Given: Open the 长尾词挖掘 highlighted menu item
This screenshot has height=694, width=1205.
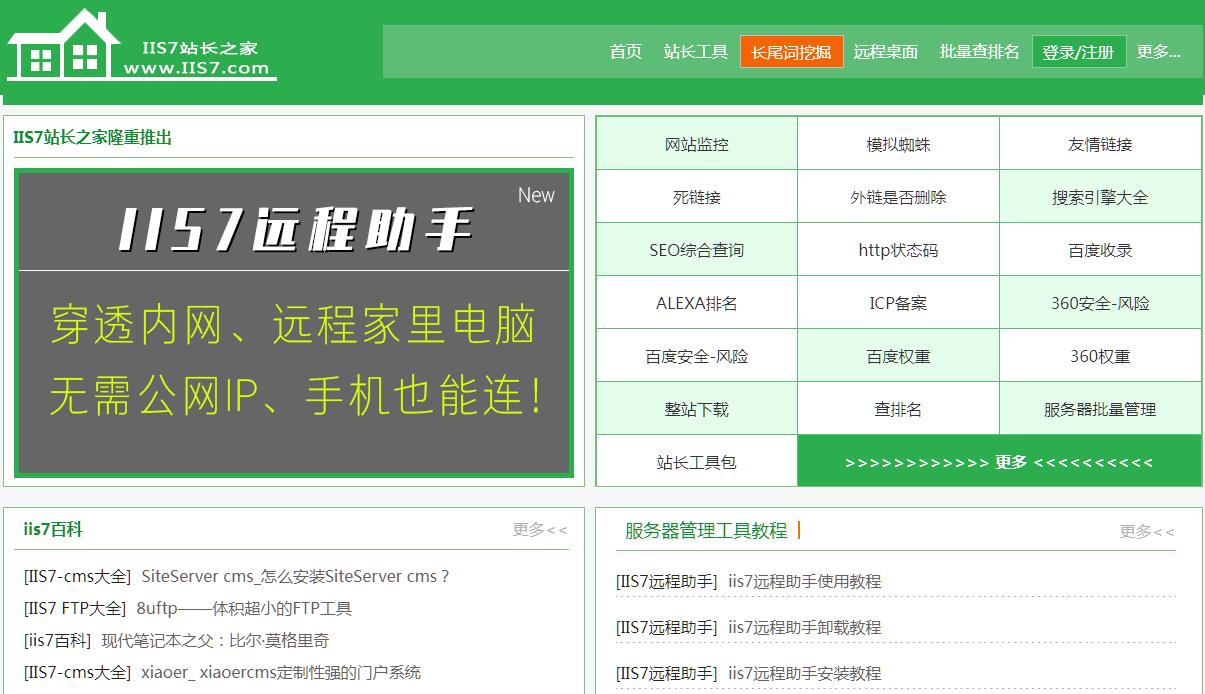Looking at the screenshot, I should click(791, 51).
